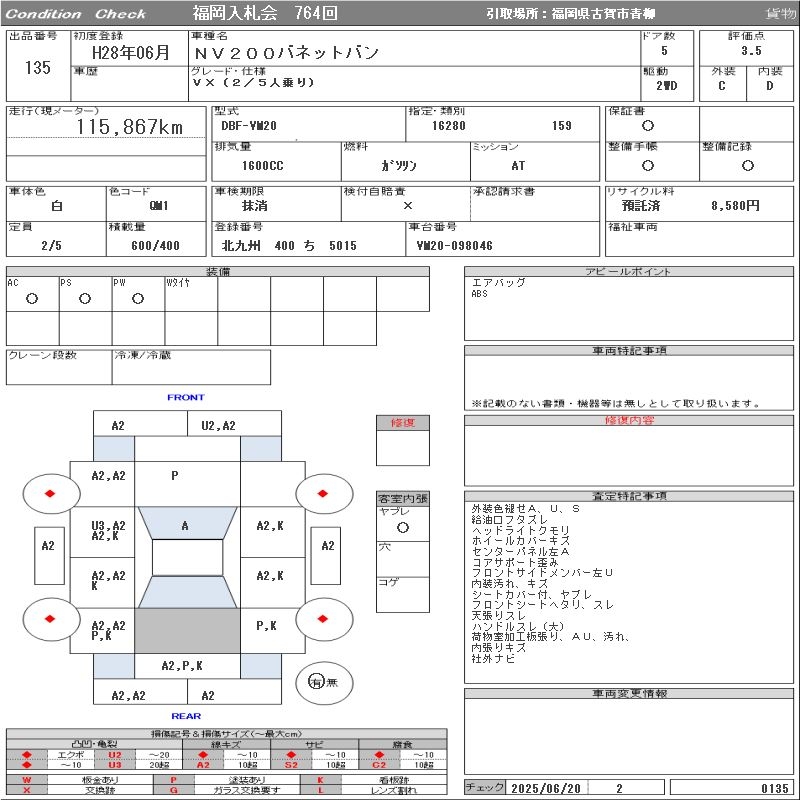The image size is (800, 800).
Task: Click the U2,A2 front bumper damage code
Action: tap(218, 426)
